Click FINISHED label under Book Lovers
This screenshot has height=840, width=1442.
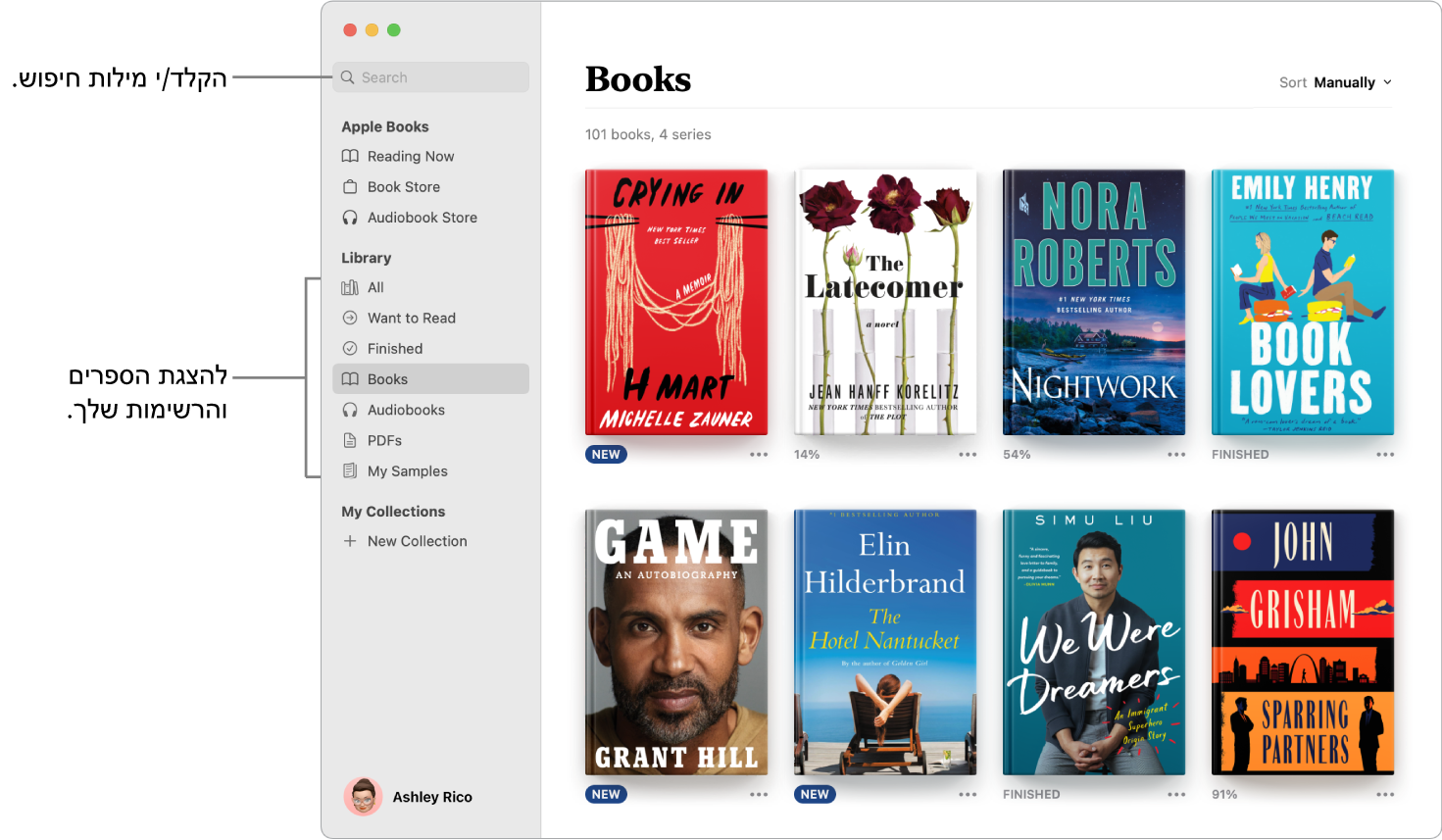[1240, 455]
